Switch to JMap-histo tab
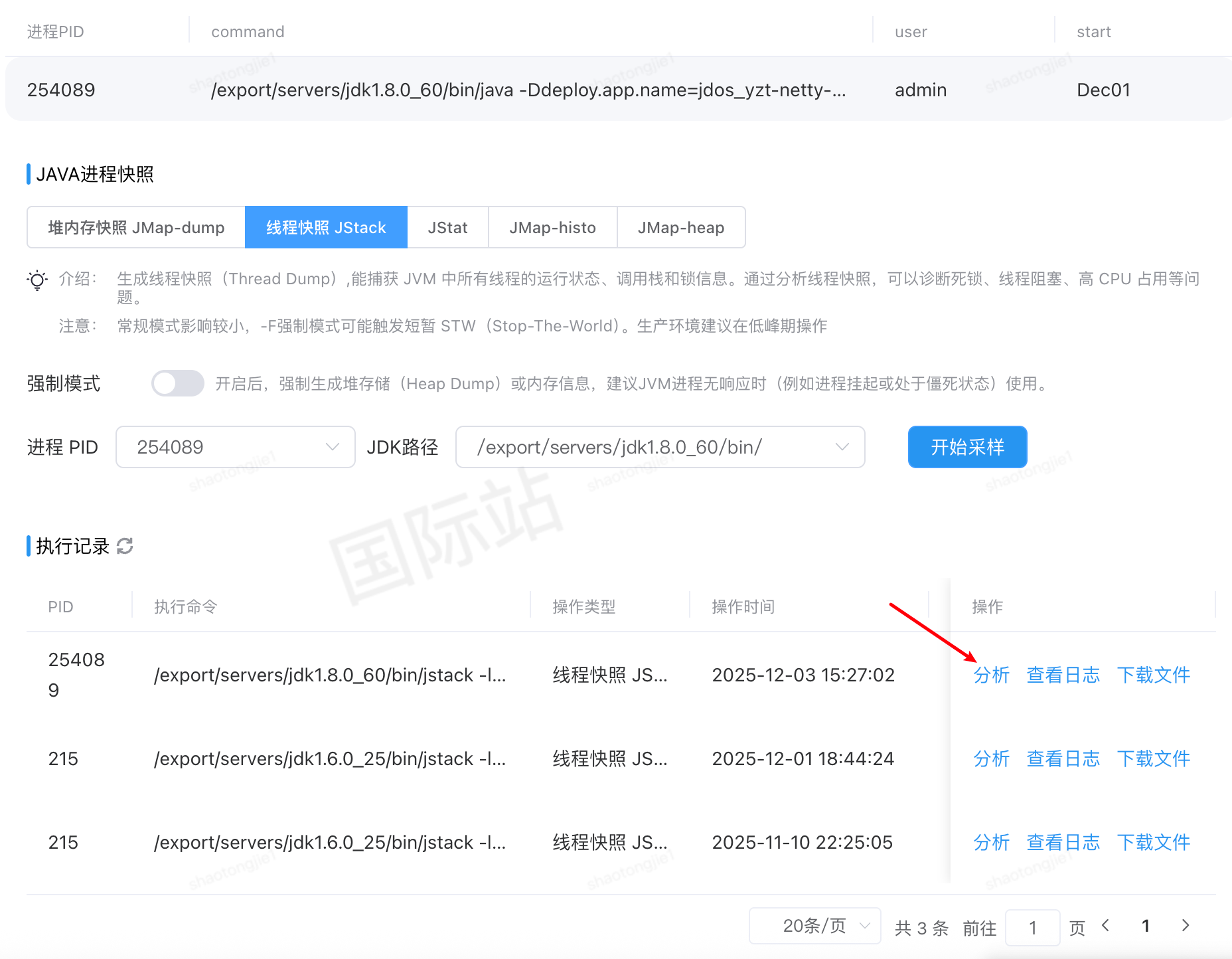Screen dimensions: 1232x959 [552, 228]
